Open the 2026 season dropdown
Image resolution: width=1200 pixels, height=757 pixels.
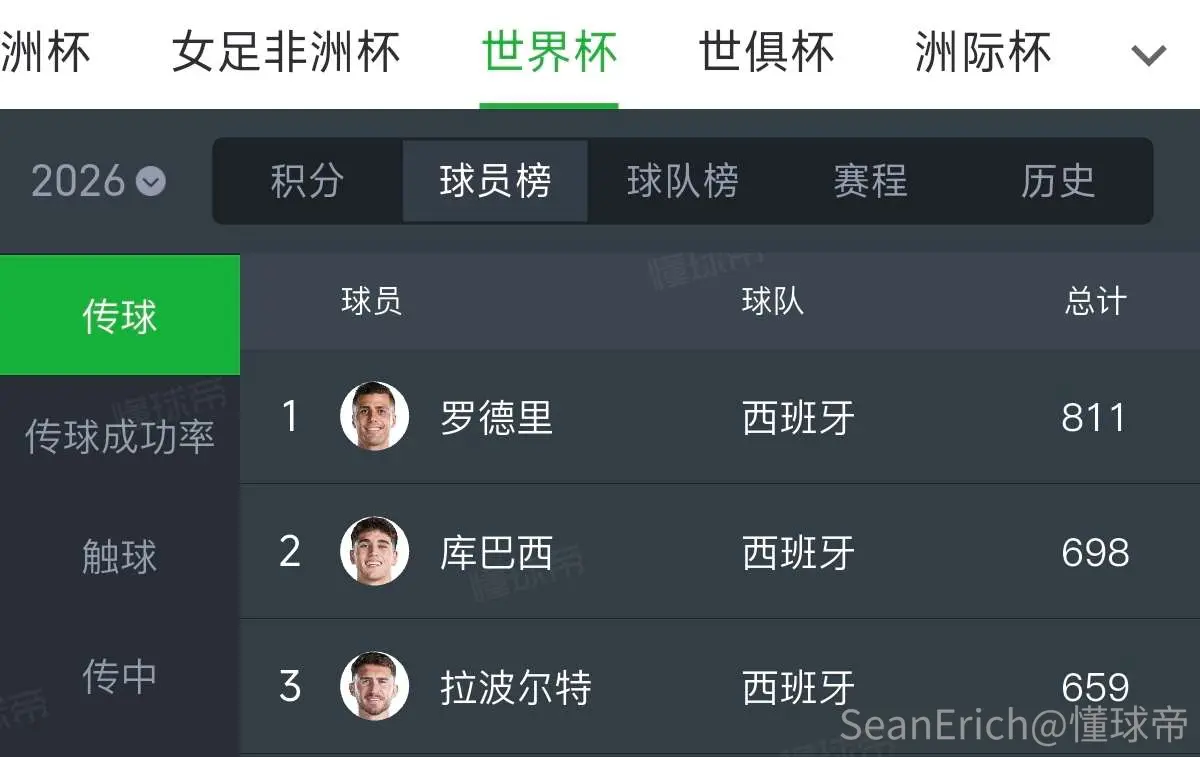[x=98, y=181]
